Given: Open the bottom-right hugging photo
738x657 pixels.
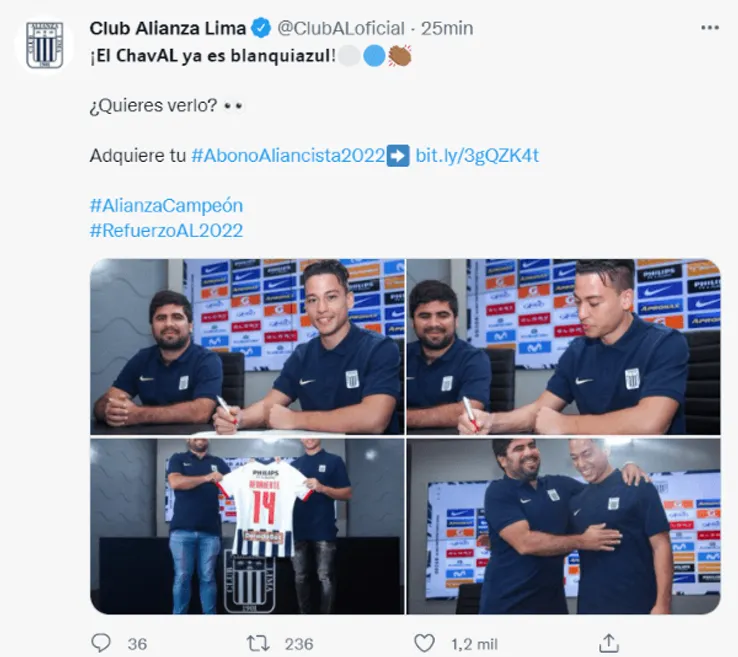Looking at the screenshot, I should [x=563, y=526].
